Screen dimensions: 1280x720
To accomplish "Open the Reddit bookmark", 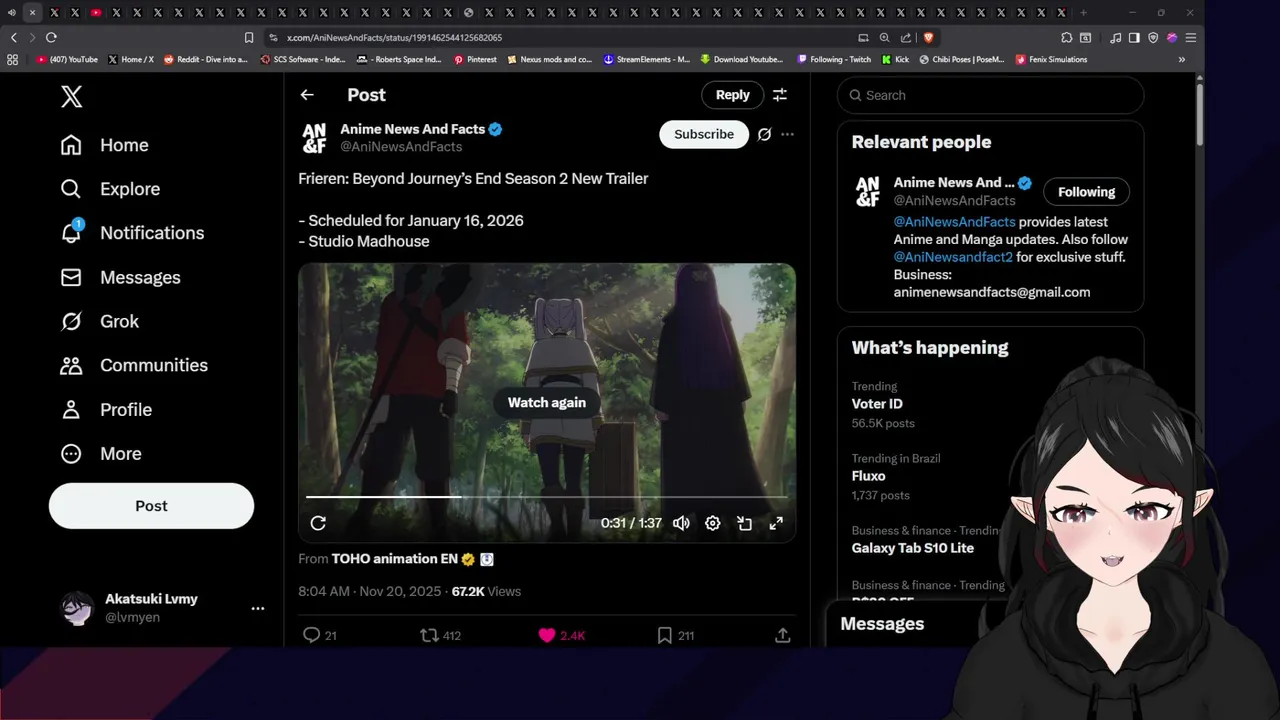I will (205, 59).
